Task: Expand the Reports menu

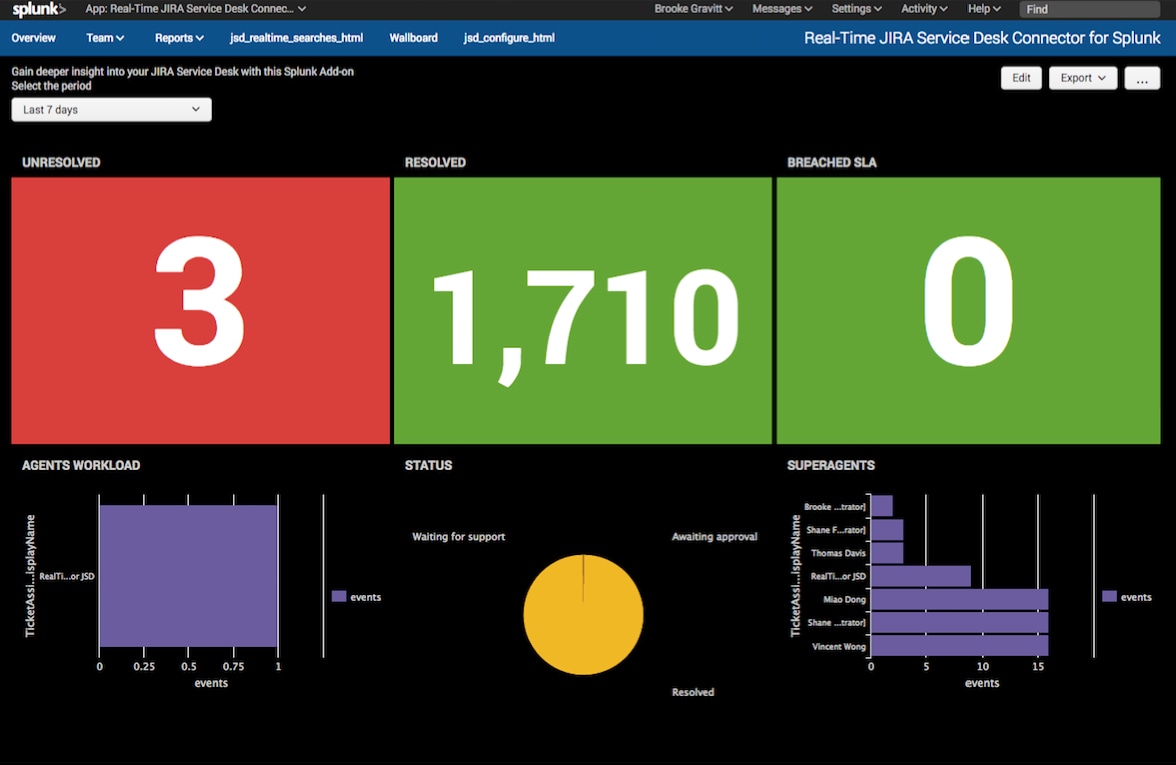Action: click(178, 38)
